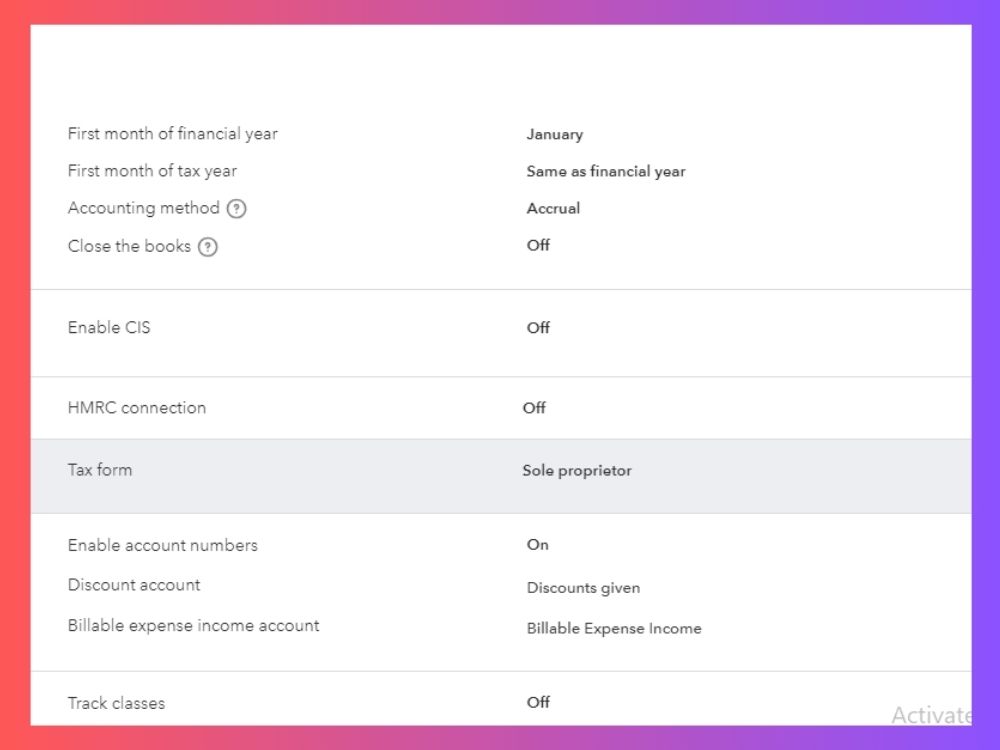The width and height of the screenshot is (1000, 750).
Task: Select the January value for financial year
Action: tap(554, 135)
